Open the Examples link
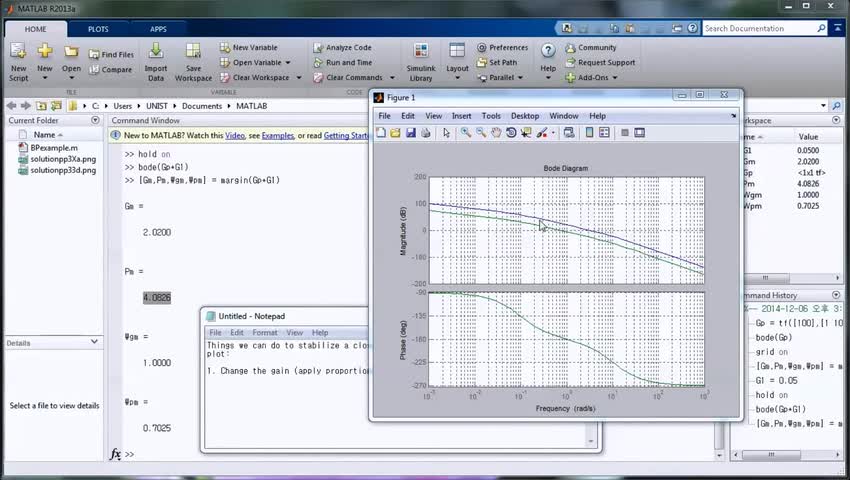This screenshot has width=850, height=480. click(278, 136)
